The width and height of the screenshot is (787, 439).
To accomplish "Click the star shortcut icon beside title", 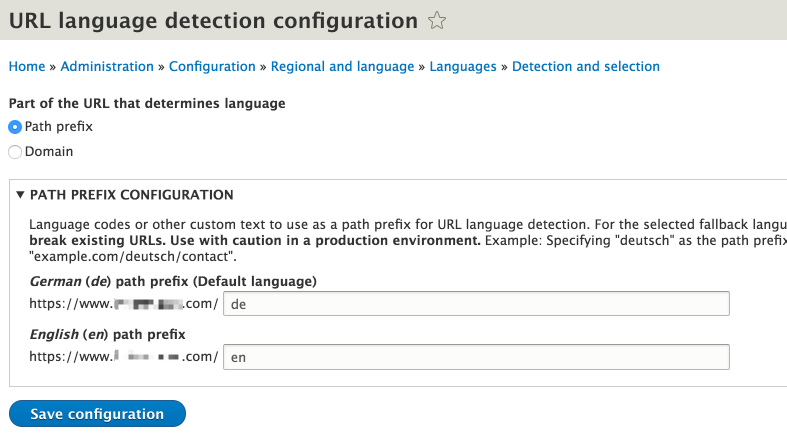I will coord(436,20).
